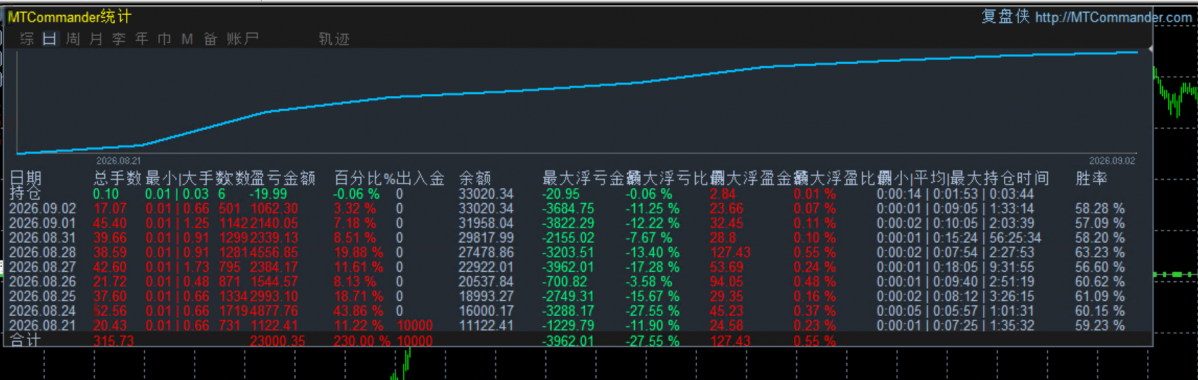Viewport: 1198px width, 380px height.
Task: Click the win rate 58.28 %
Action: coord(1100,208)
